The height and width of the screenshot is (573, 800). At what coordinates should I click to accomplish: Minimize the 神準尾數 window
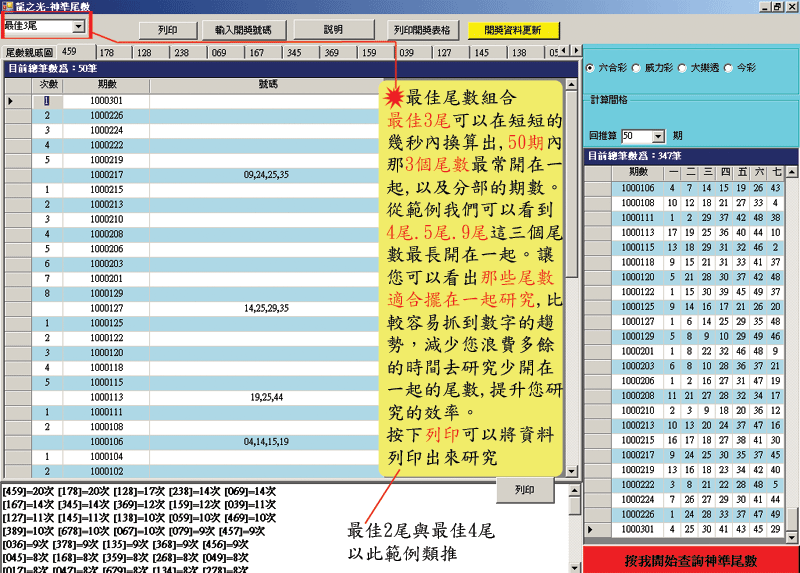coord(764,7)
